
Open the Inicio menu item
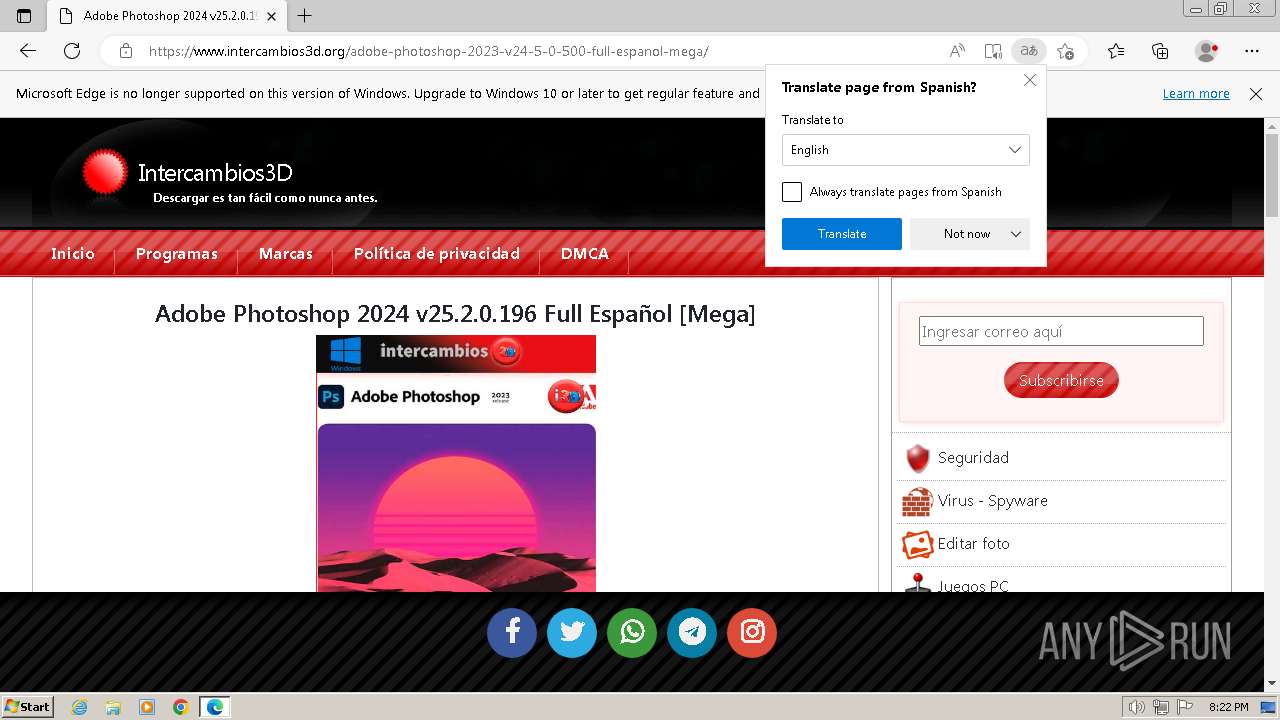click(73, 254)
